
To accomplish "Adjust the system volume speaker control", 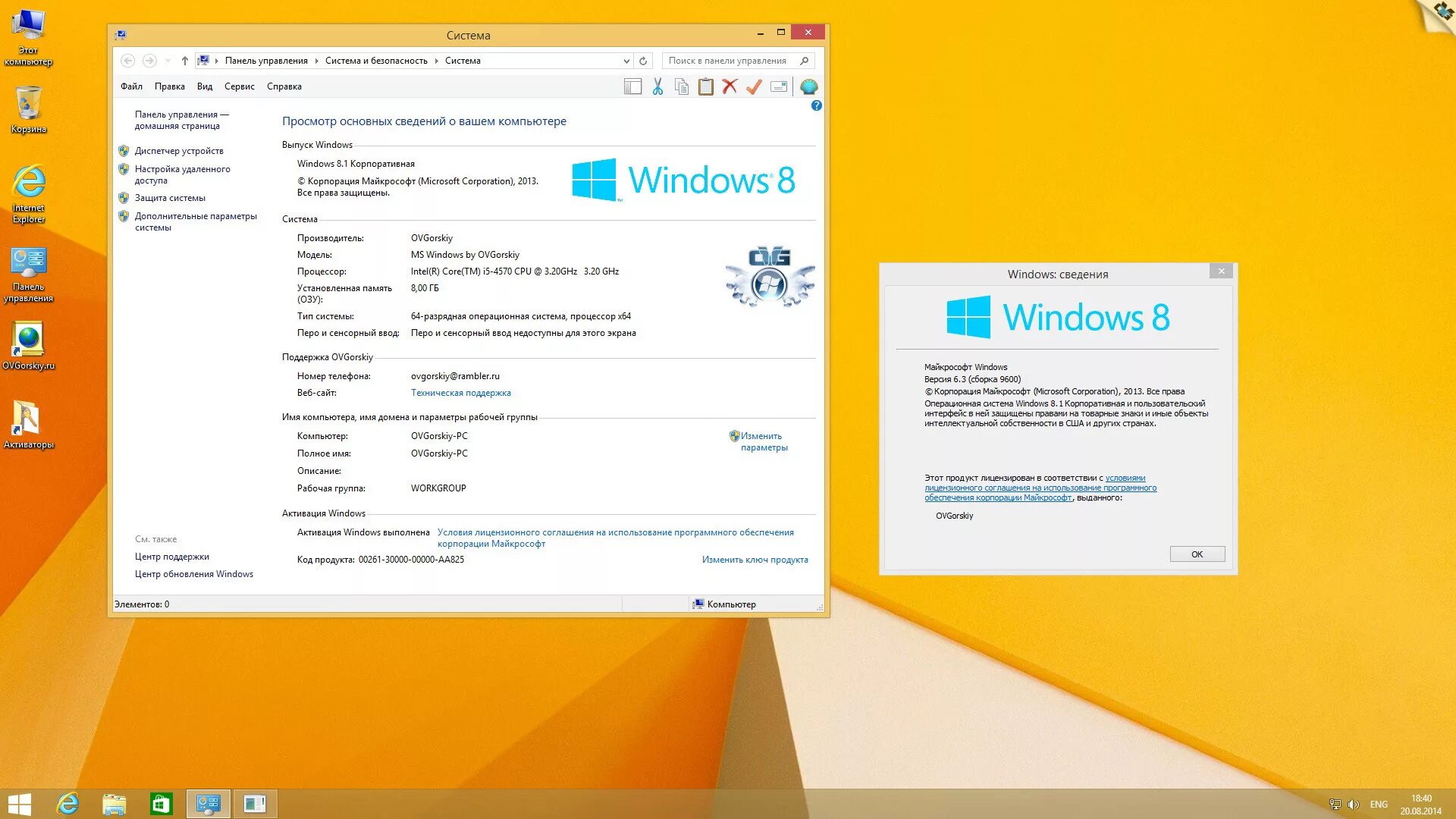I will point(1353,803).
